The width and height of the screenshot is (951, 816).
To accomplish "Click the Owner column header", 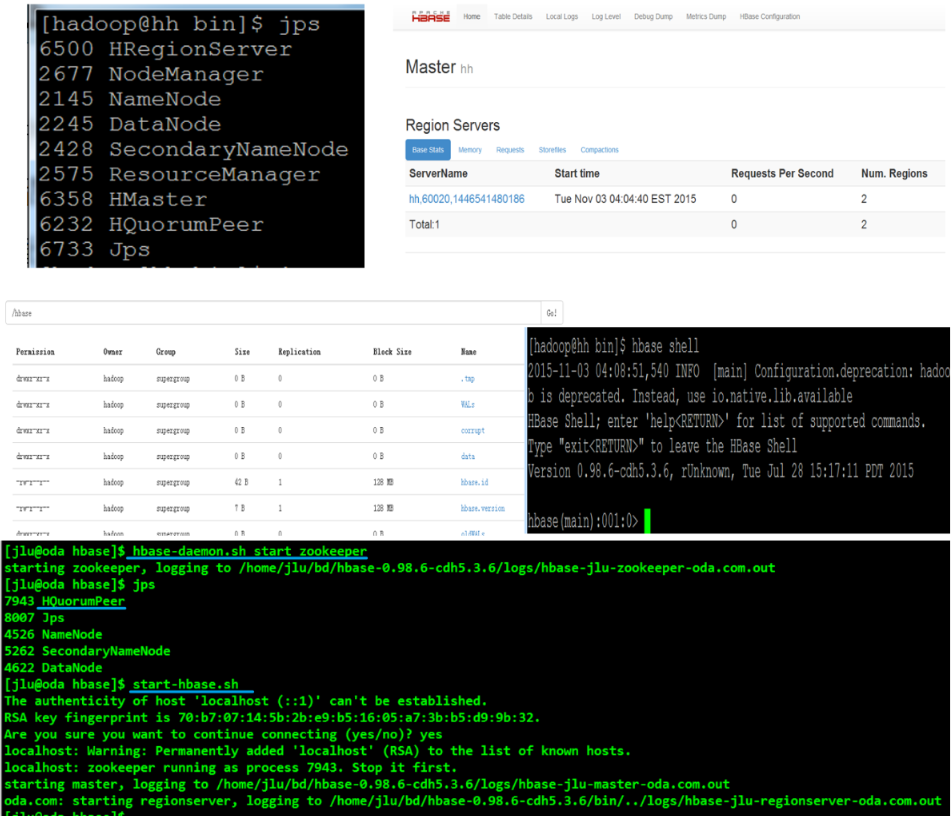I will pos(113,352).
